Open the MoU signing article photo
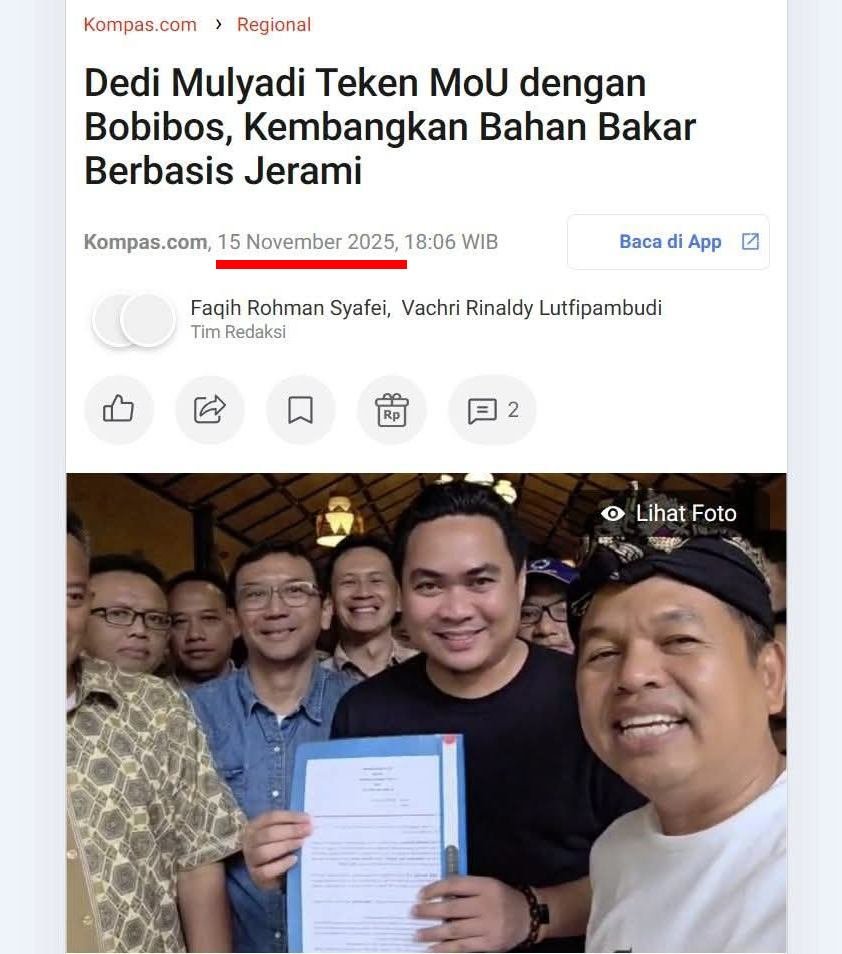The width and height of the screenshot is (842, 954). coord(426,713)
